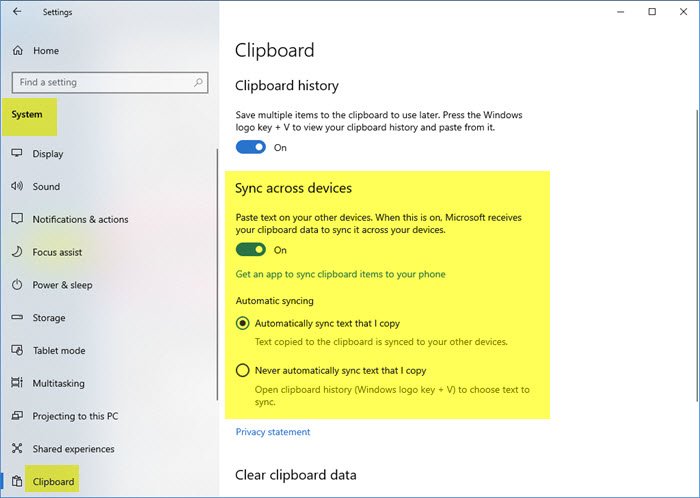Select Never automatically sync text option

coord(242,370)
